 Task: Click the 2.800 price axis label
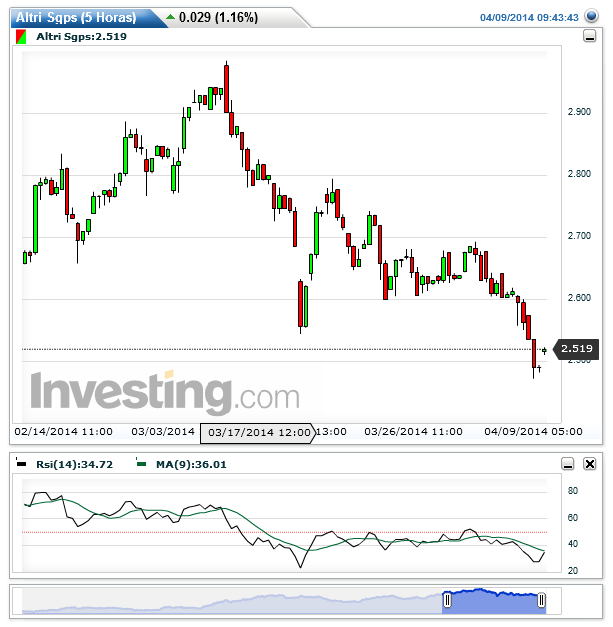579,174
